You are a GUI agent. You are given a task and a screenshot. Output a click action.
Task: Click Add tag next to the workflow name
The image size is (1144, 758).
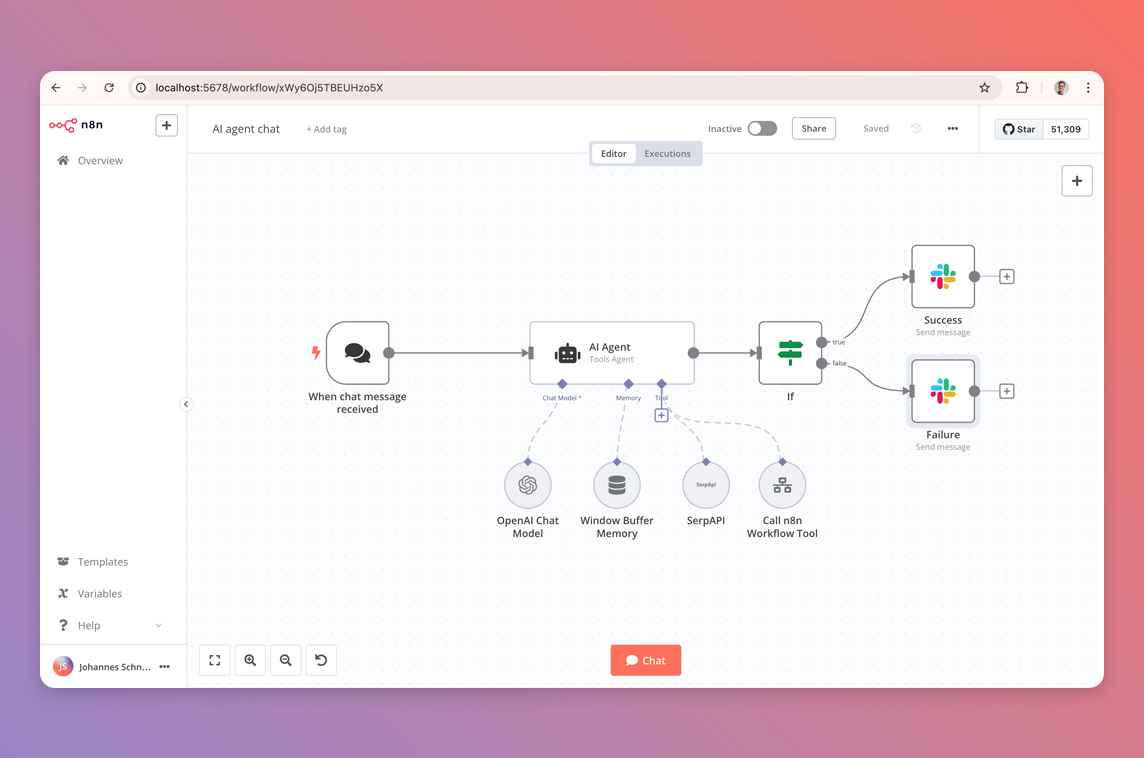coord(326,129)
